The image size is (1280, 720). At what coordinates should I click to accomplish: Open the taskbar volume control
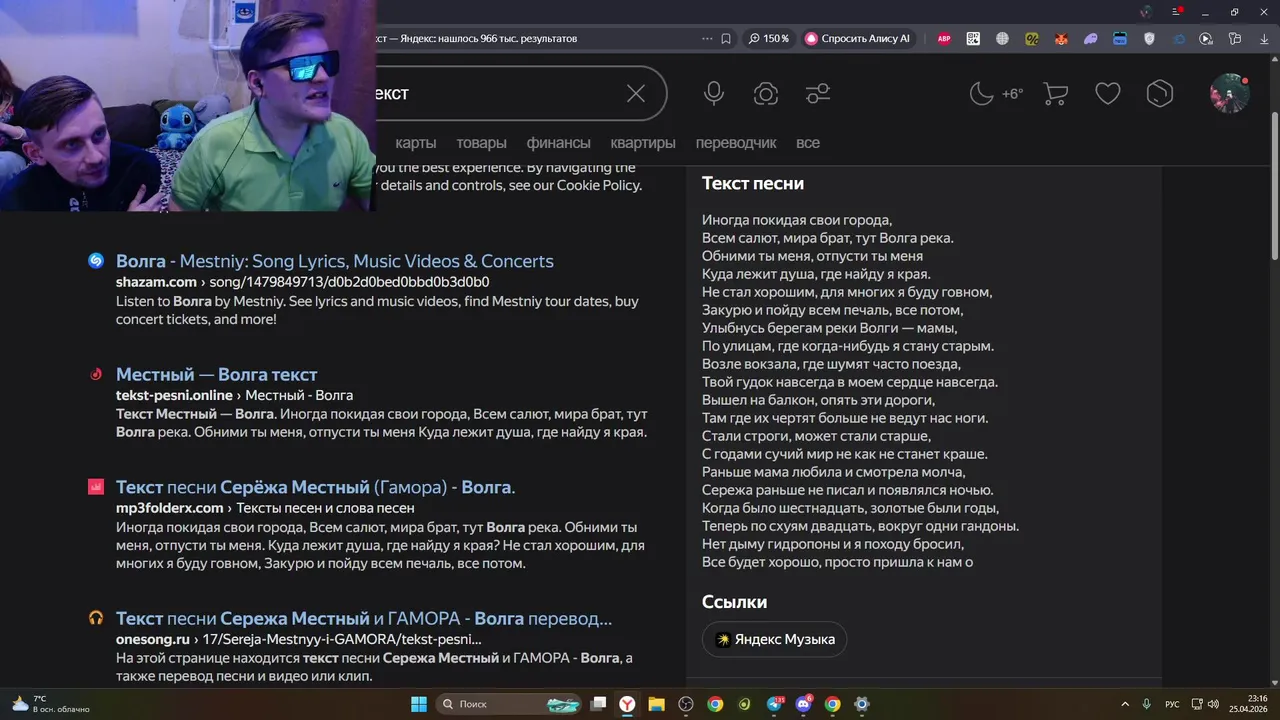point(1213,704)
